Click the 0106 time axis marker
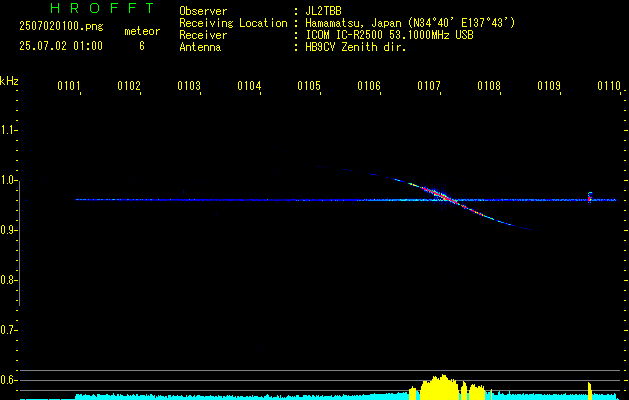 point(369,86)
